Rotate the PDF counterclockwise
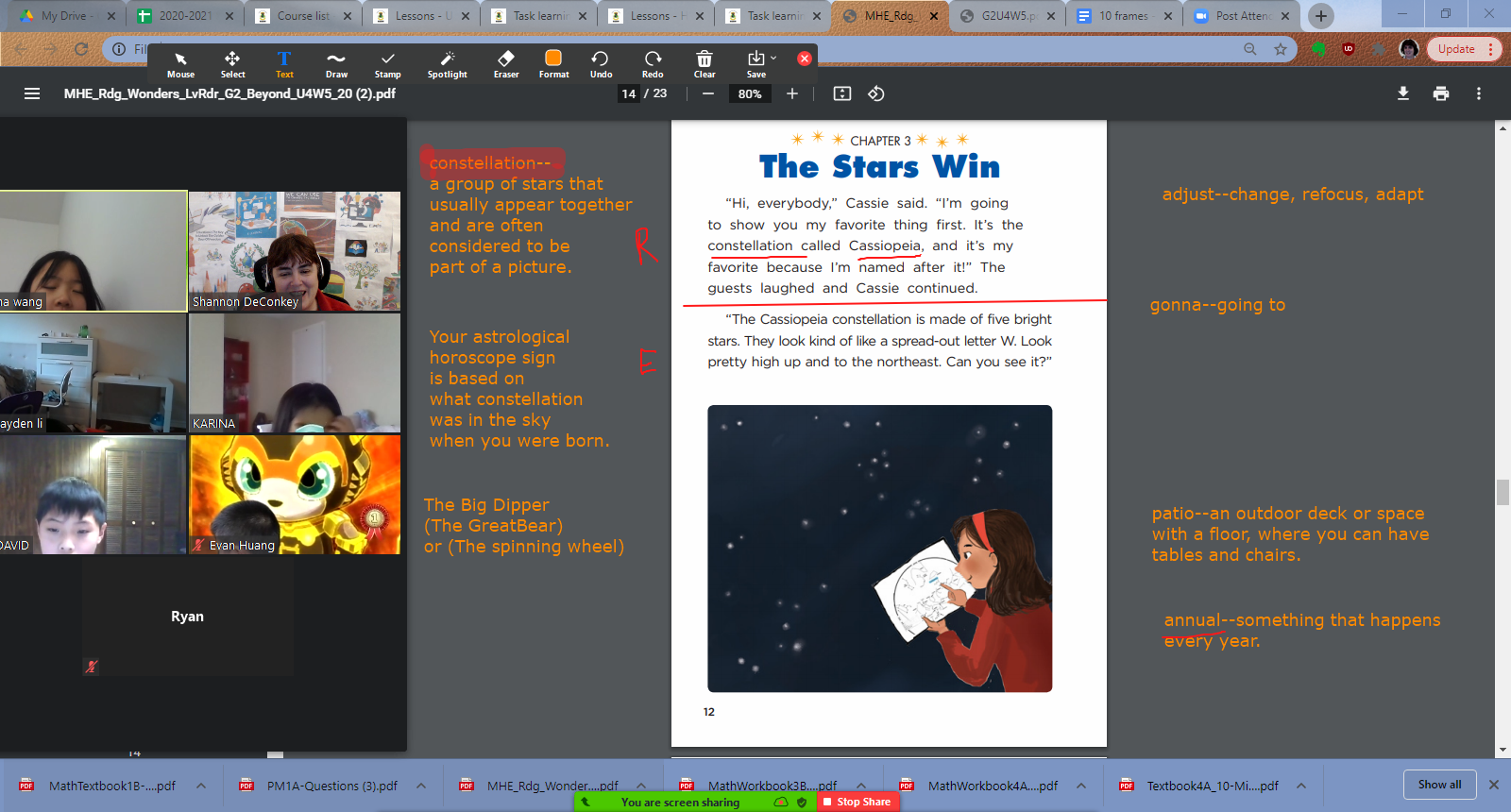 (x=876, y=93)
